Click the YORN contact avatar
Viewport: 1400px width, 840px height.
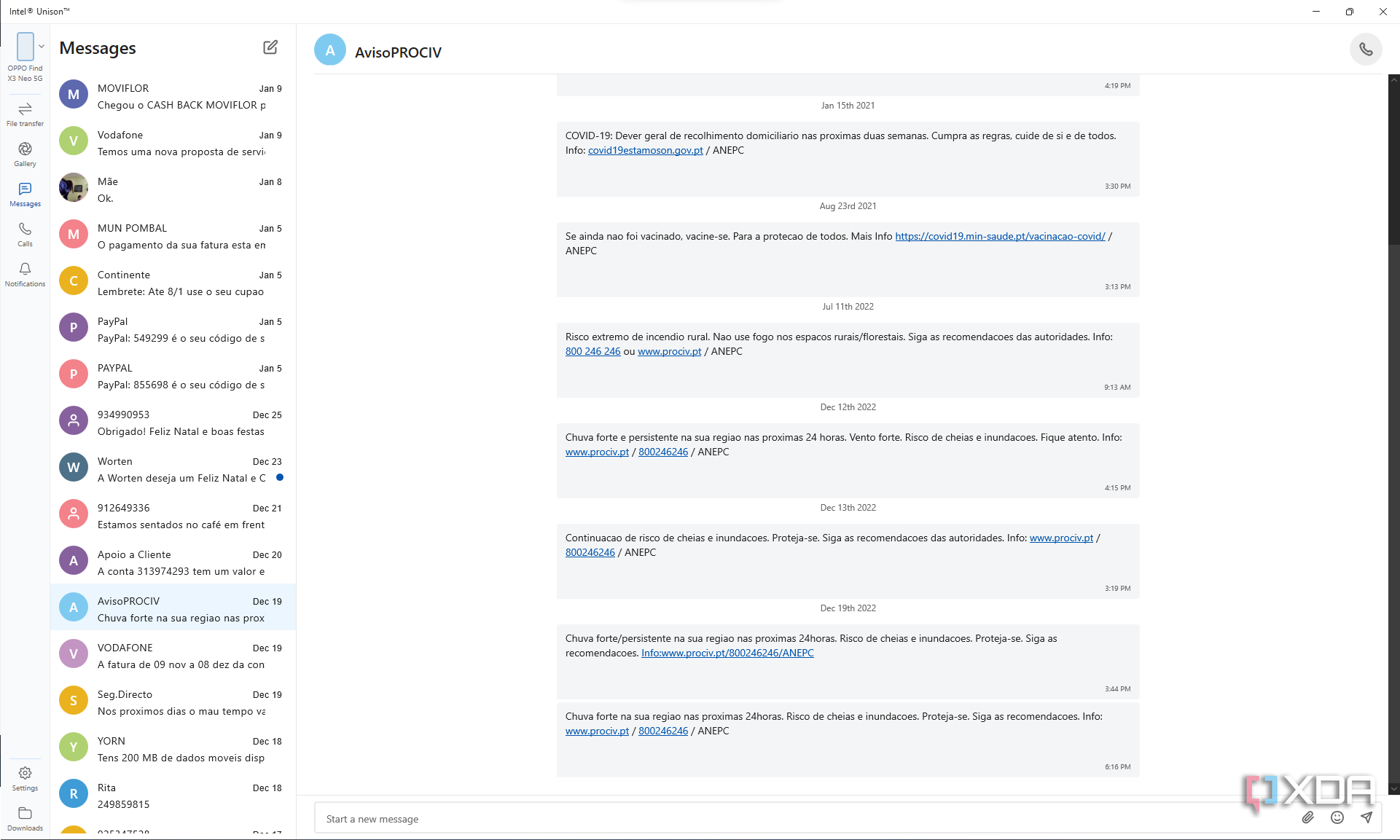[74, 747]
